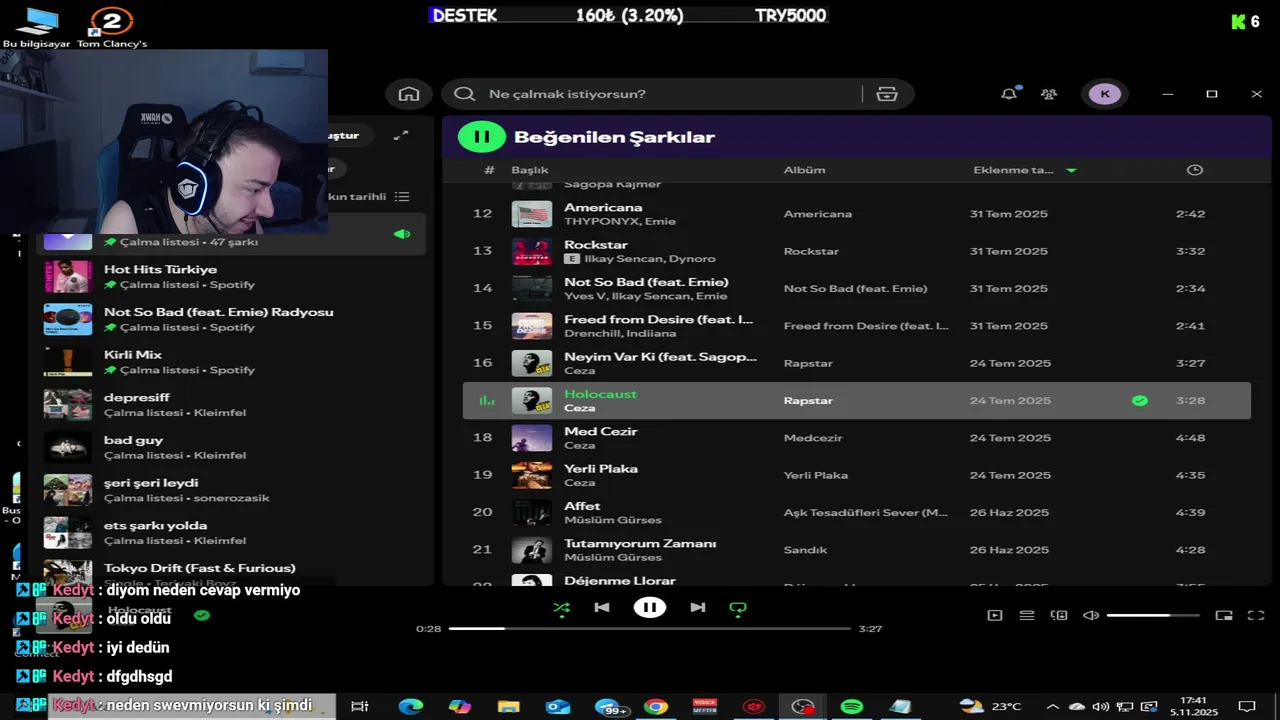Skip to the next track
This screenshot has width=1280, height=720.
[x=698, y=607]
